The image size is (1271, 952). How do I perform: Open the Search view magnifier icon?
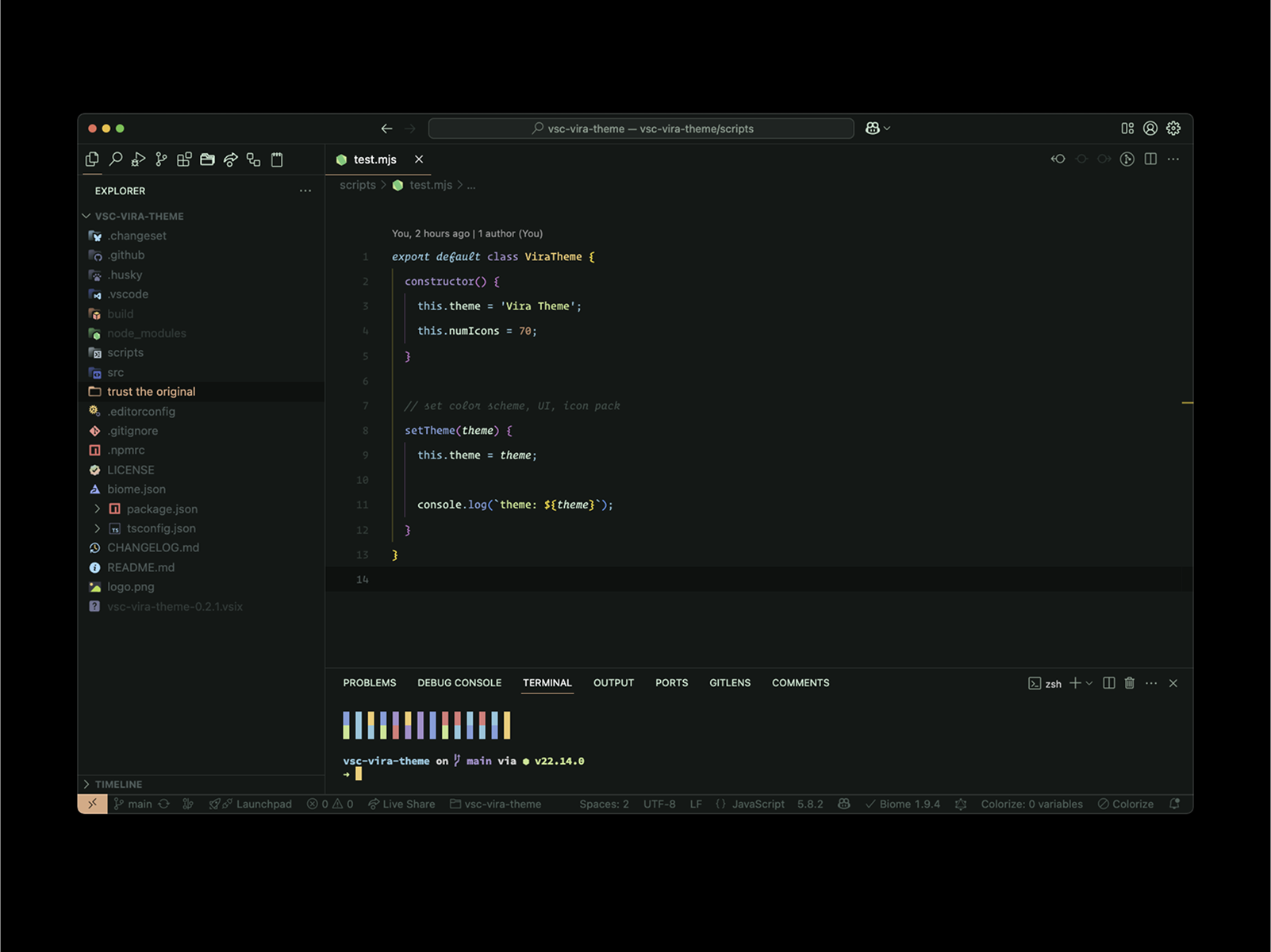click(116, 159)
